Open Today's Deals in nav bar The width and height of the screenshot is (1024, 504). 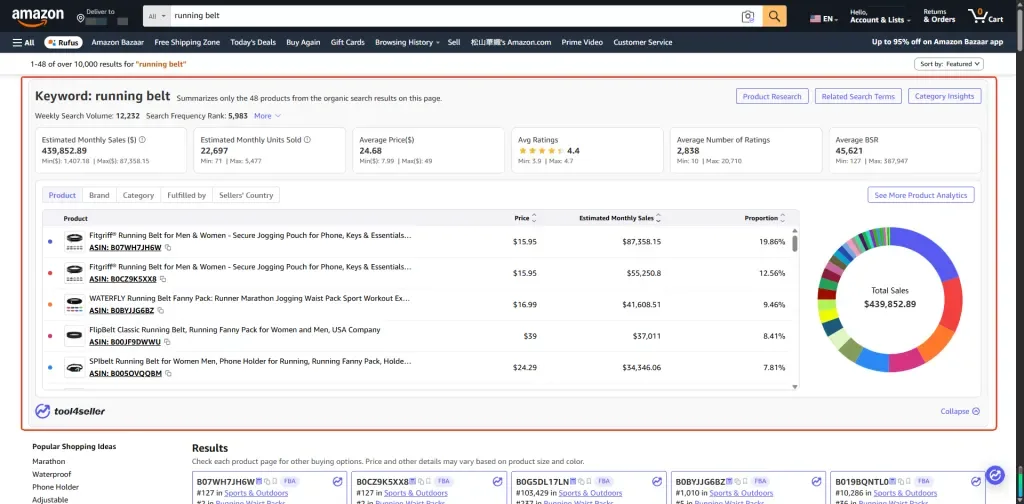click(253, 42)
